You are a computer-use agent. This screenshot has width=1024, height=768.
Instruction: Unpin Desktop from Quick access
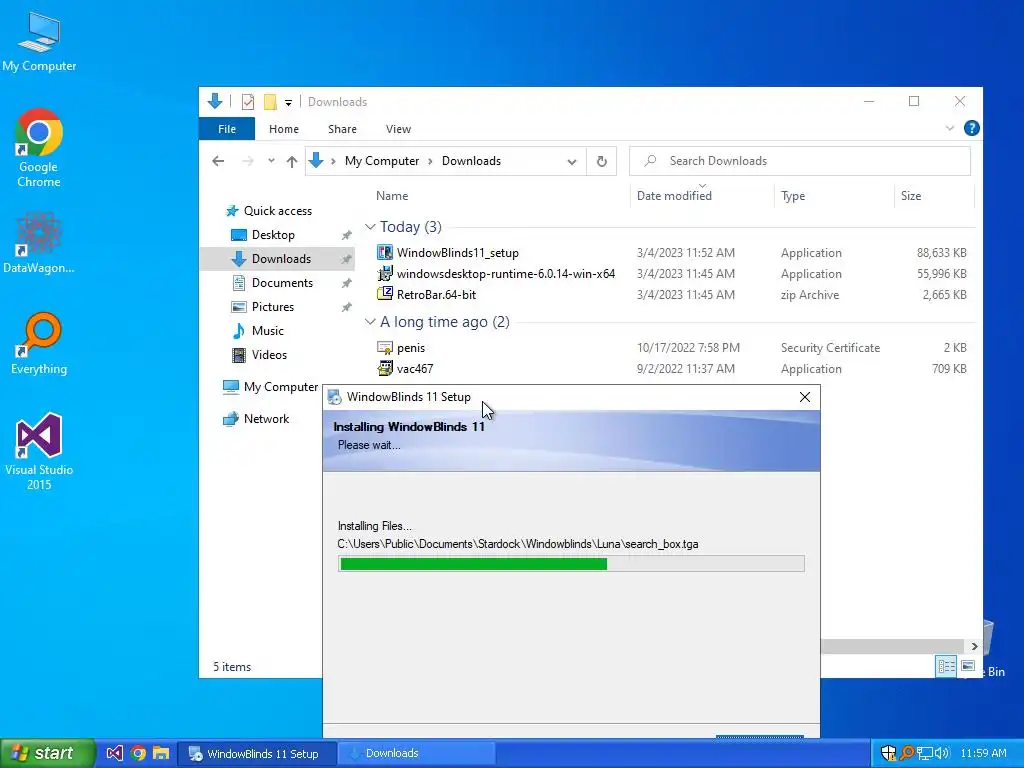pos(346,235)
